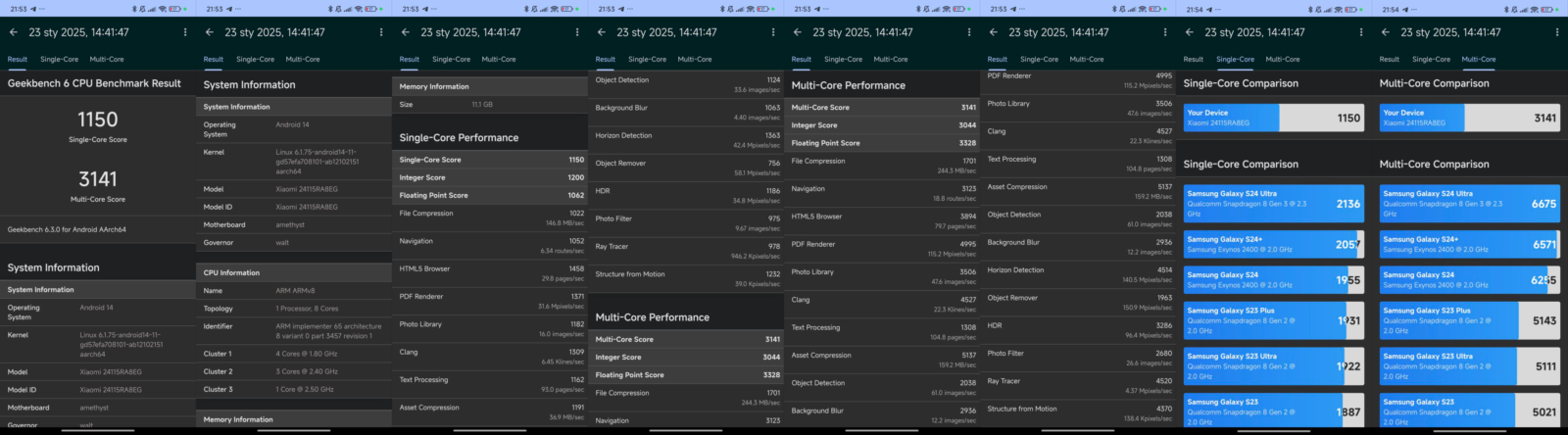Viewport: 1568px width, 435px height.
Task: Select the Samsung Galaxy S24+ entry scoring 6571
Action: click(x=1470, y=244)
